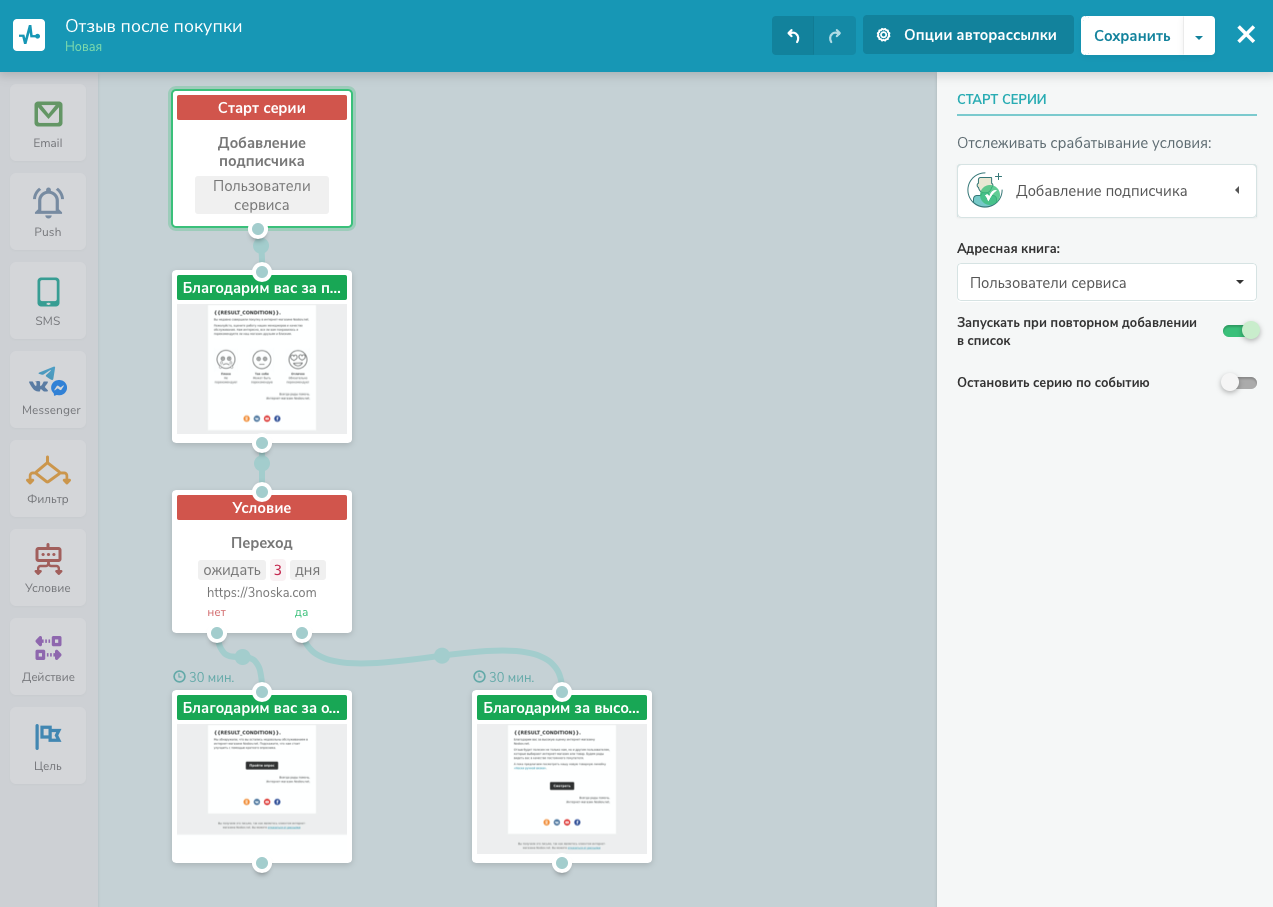This screenshot has width=1273, height=907.
Task: Add a Цель block from sidebar
Action: coord(48,745)
